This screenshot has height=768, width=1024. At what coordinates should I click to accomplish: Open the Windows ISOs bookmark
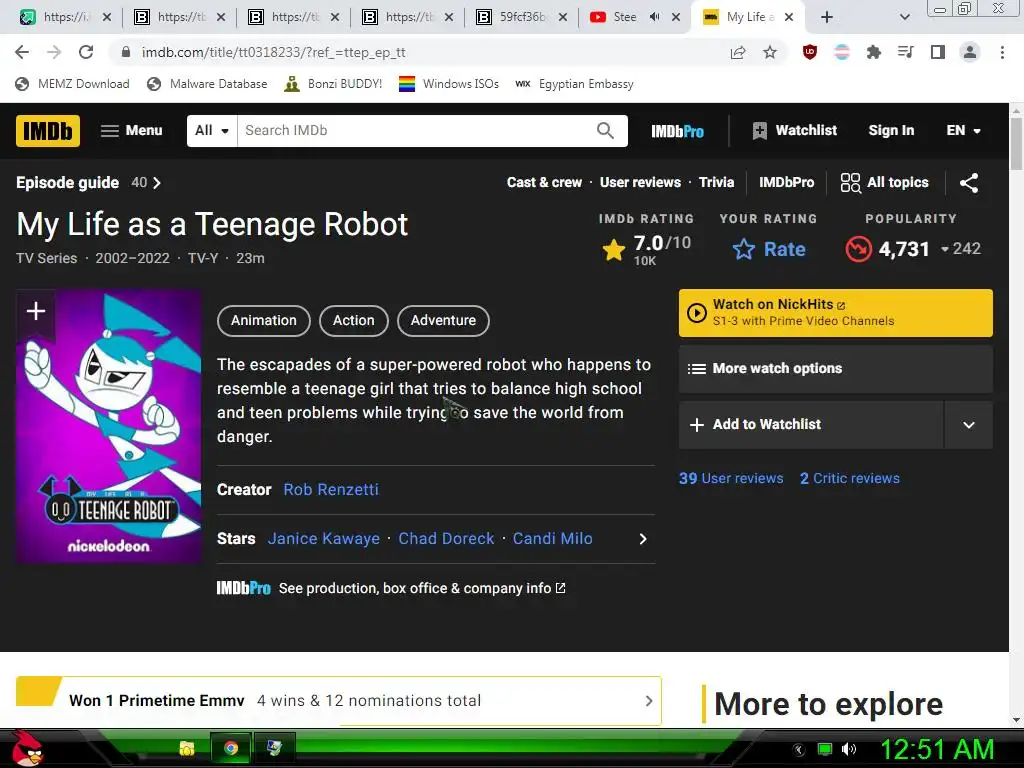pos(449,84)
